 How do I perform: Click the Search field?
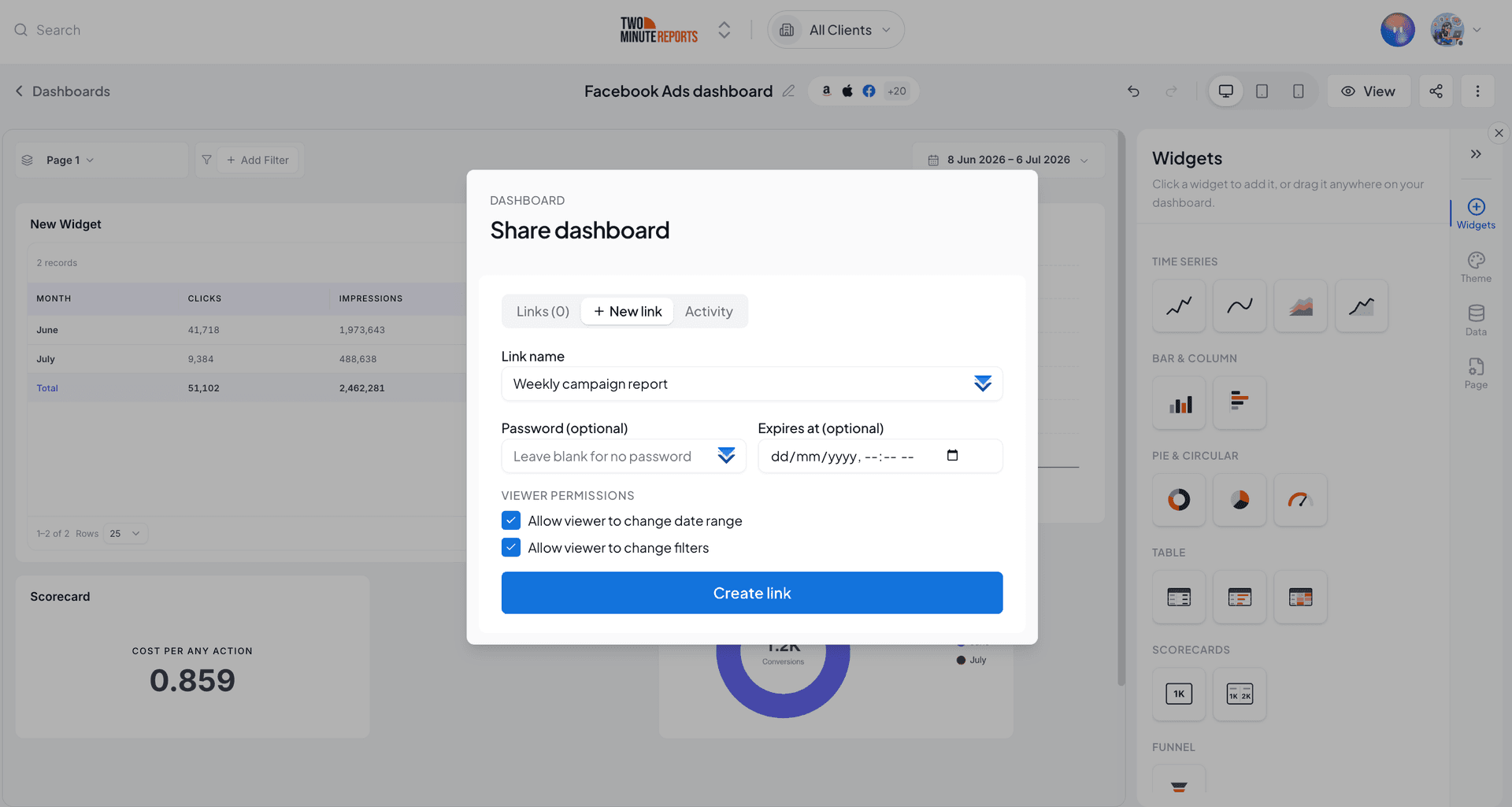tap(59, 30)
